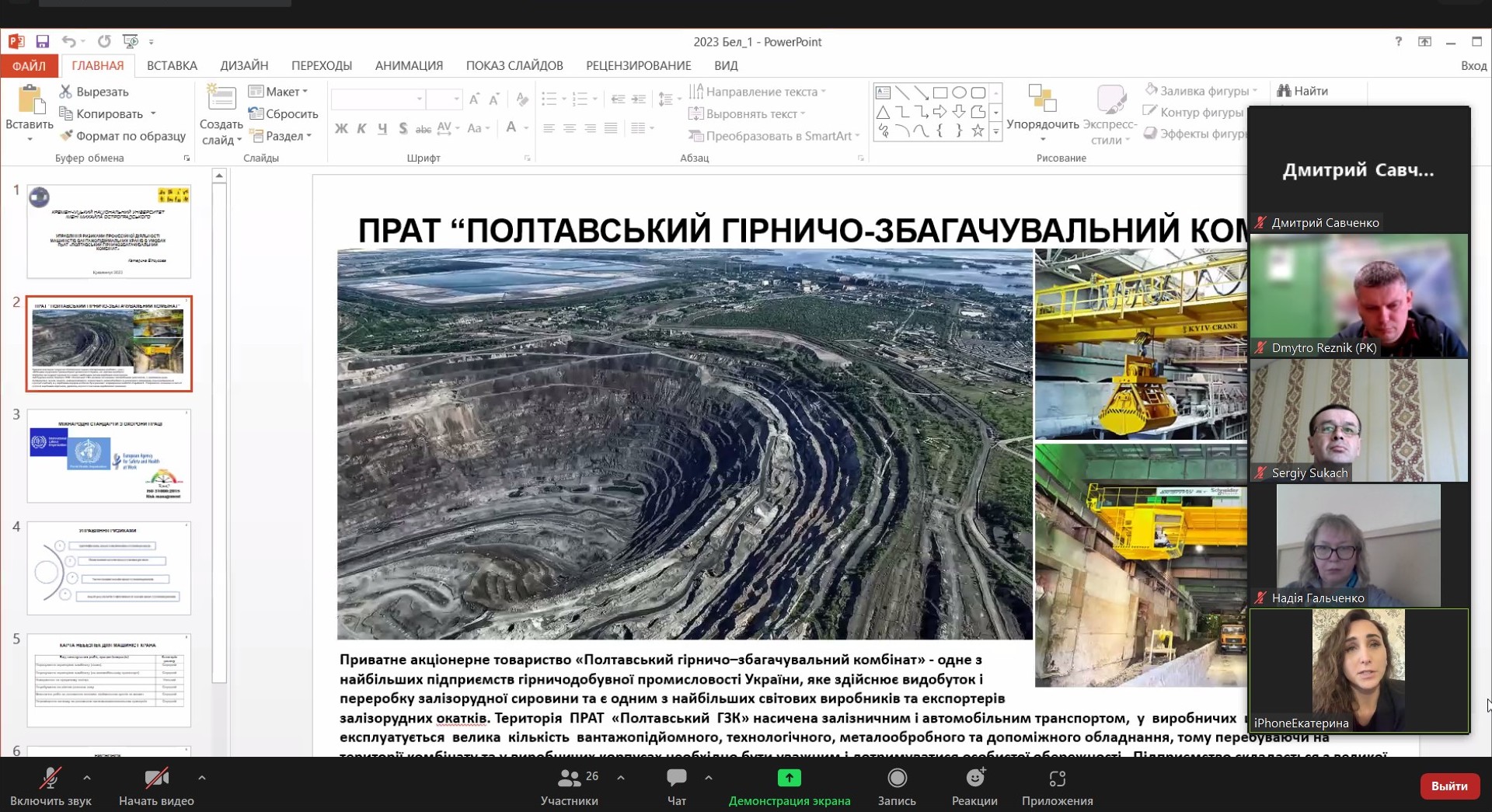Click Format Painter (Формат по образцу)

[x=123, y=136]
